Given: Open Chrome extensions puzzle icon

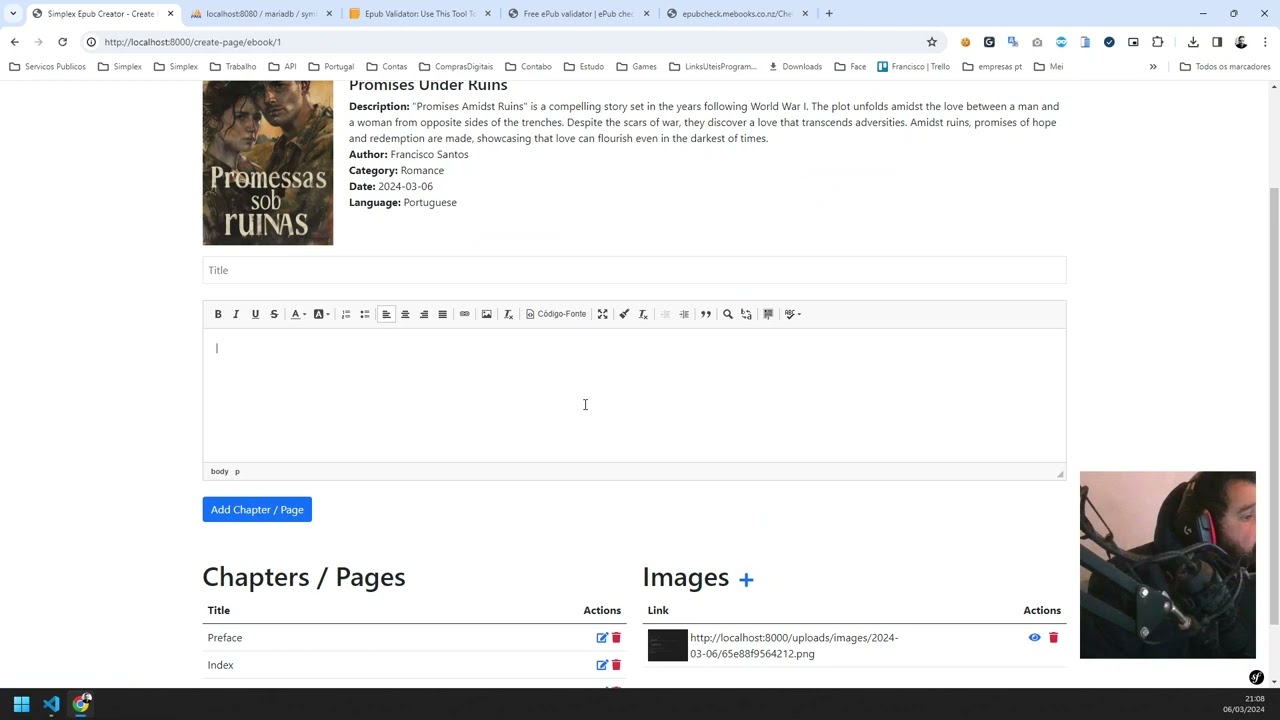Looking at the screenshot, I should click(x=1158, y=42).
